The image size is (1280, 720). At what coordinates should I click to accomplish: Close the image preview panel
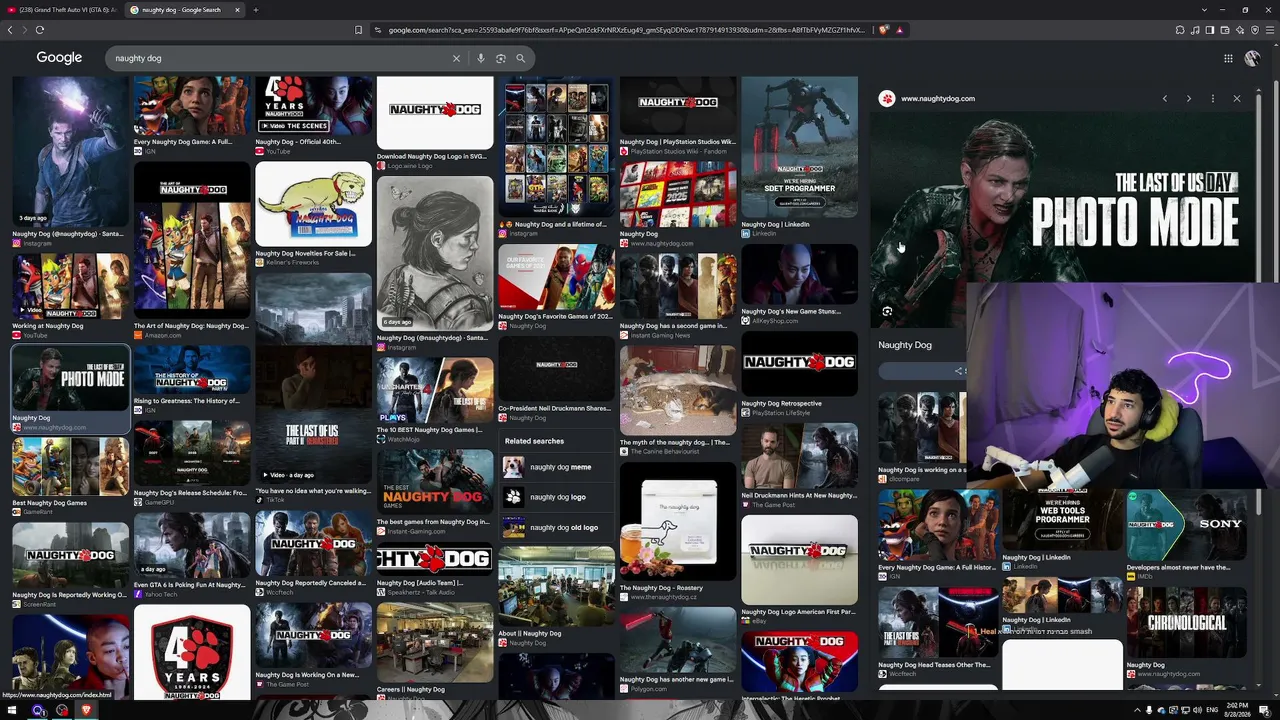(1236, 98)
